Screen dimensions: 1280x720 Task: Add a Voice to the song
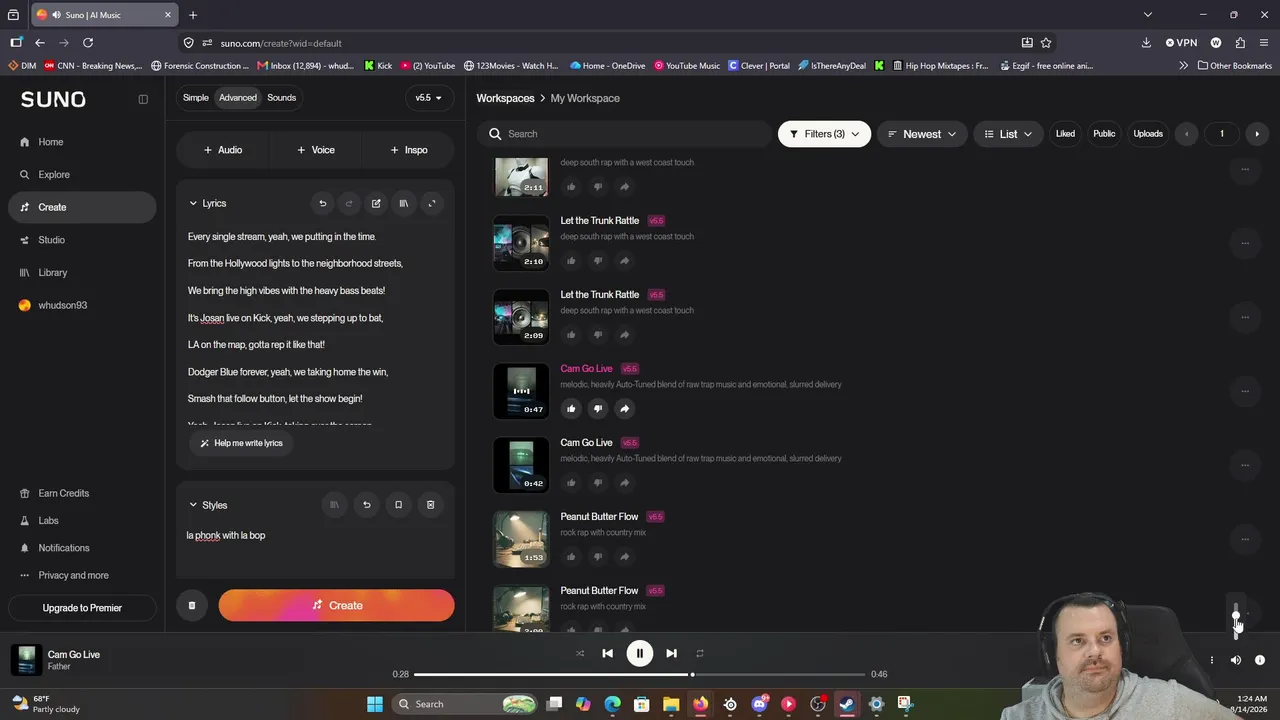315,150
